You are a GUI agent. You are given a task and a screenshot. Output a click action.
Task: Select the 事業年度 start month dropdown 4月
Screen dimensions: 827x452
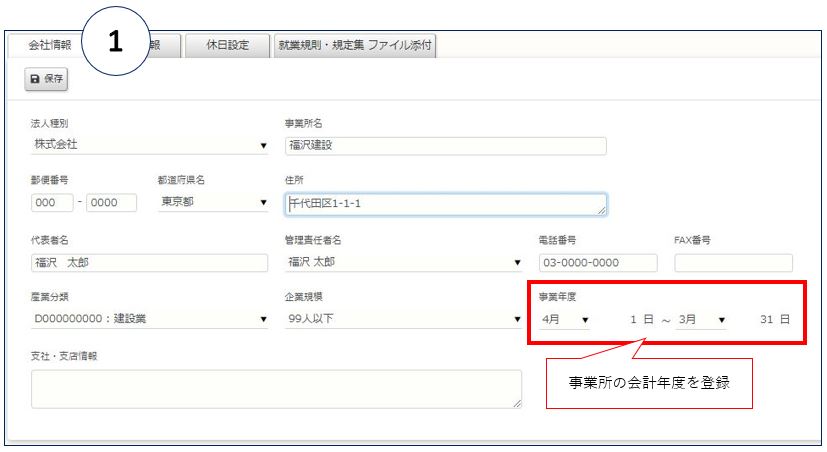(564, 319)
